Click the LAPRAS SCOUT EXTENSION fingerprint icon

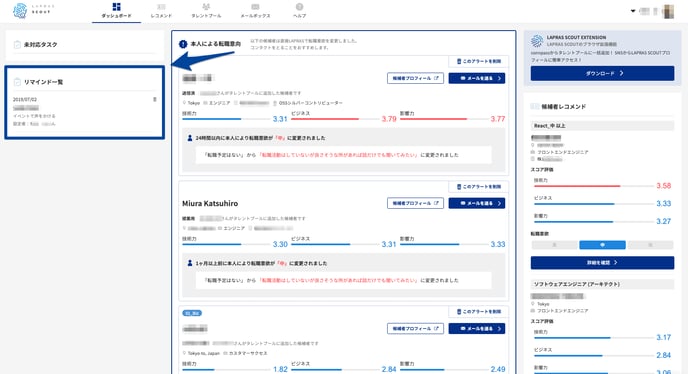(537, 41)
